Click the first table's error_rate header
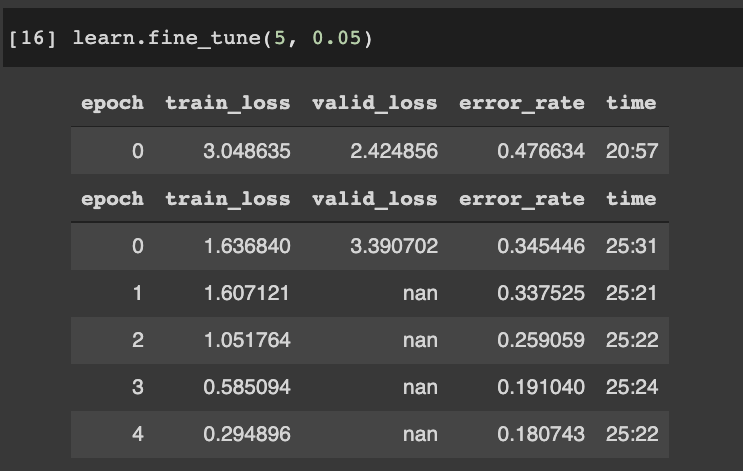This screenshot has height=471, width=743. (x=522, y=103)
